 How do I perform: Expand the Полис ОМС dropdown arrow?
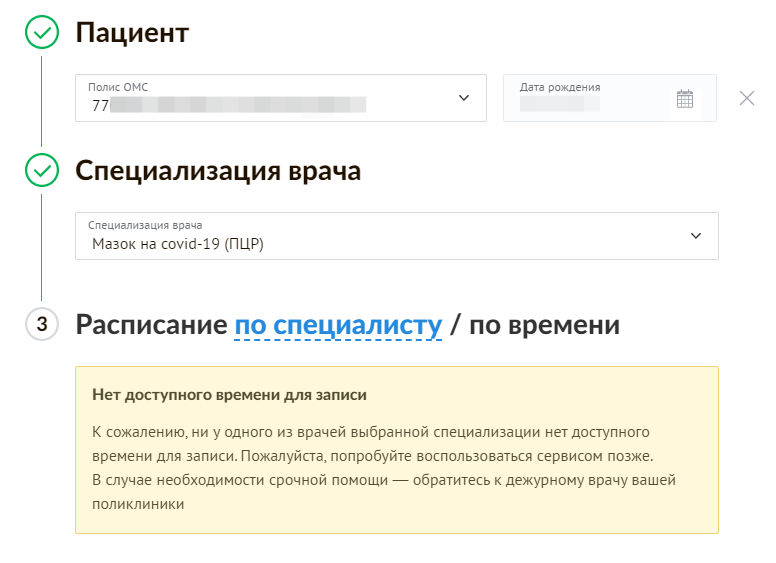pyautogui.click(x=463, y=98)
